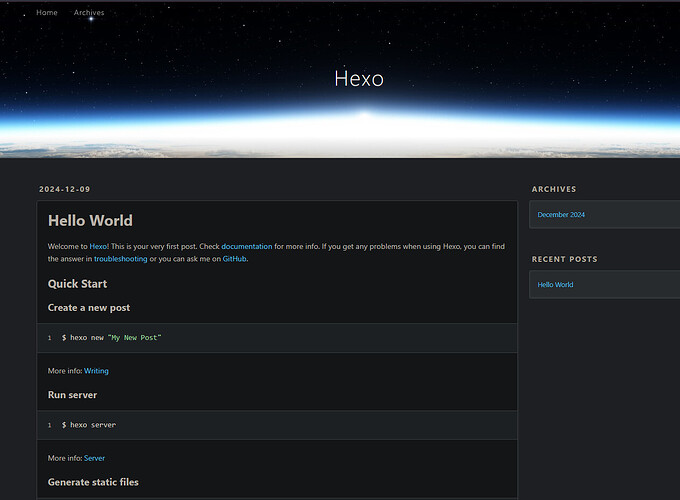Screen dimensions: 680x500
Task: Open the 2024-12-09 post date link
Action: point(65,189)
